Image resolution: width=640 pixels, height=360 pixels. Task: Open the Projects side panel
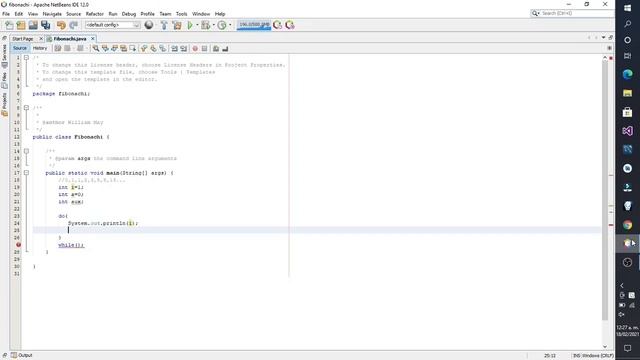[4, 104]
